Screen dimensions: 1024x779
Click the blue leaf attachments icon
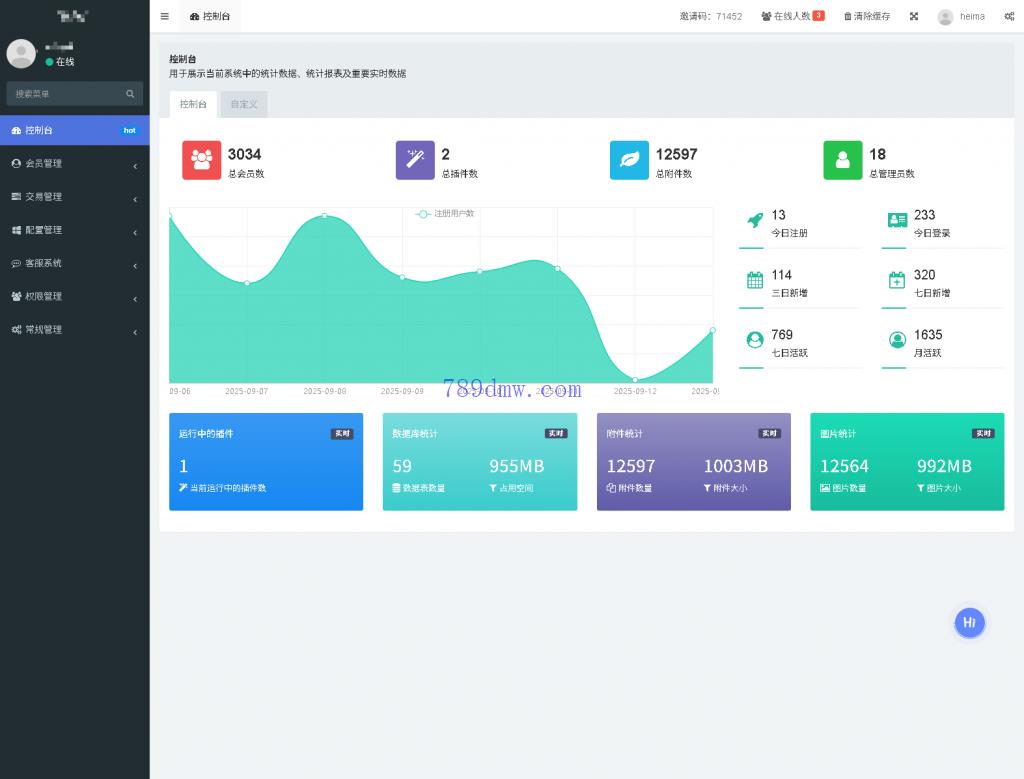click(x=629, y=160)
